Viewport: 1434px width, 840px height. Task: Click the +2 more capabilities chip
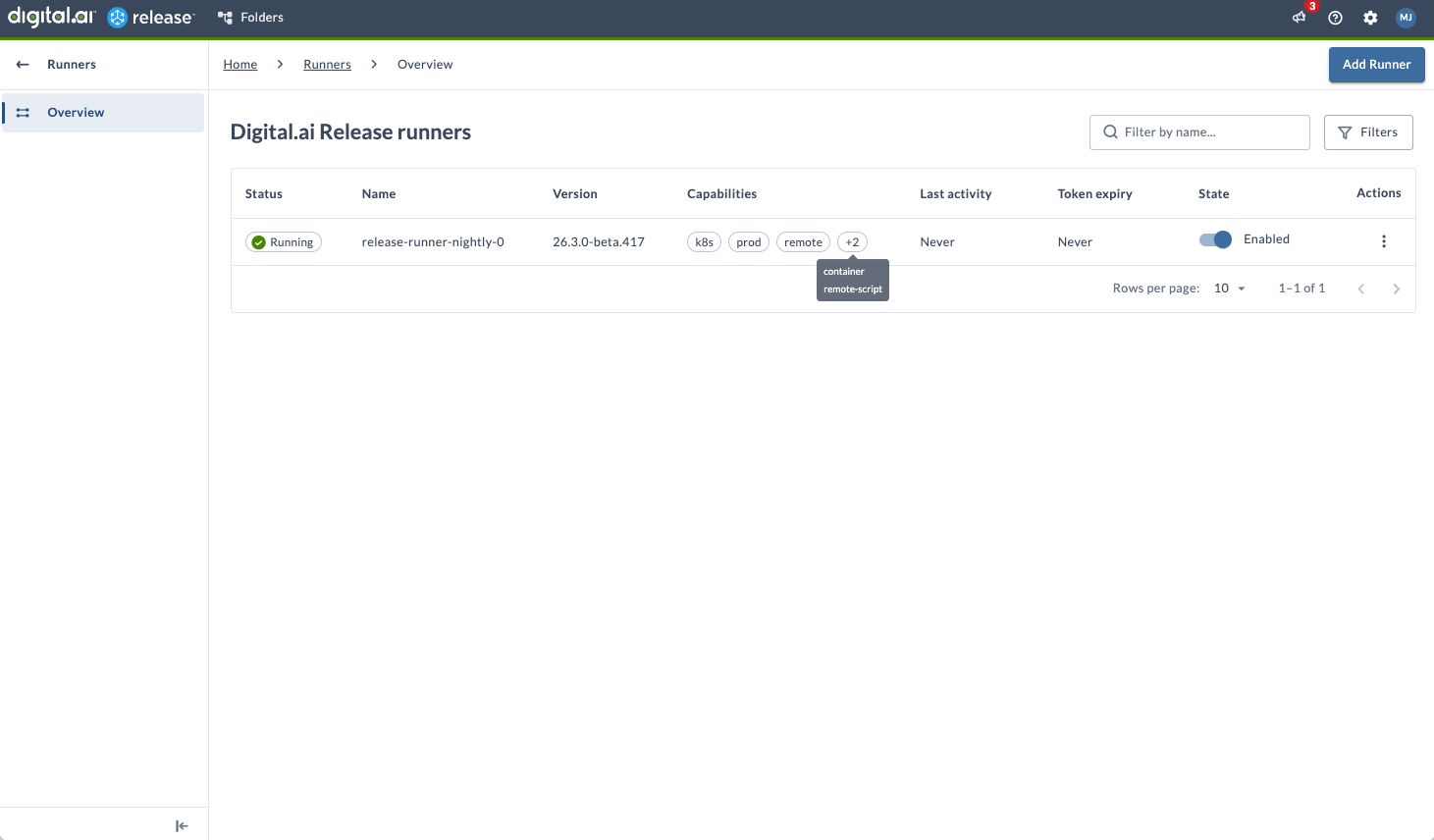(852, 242)
